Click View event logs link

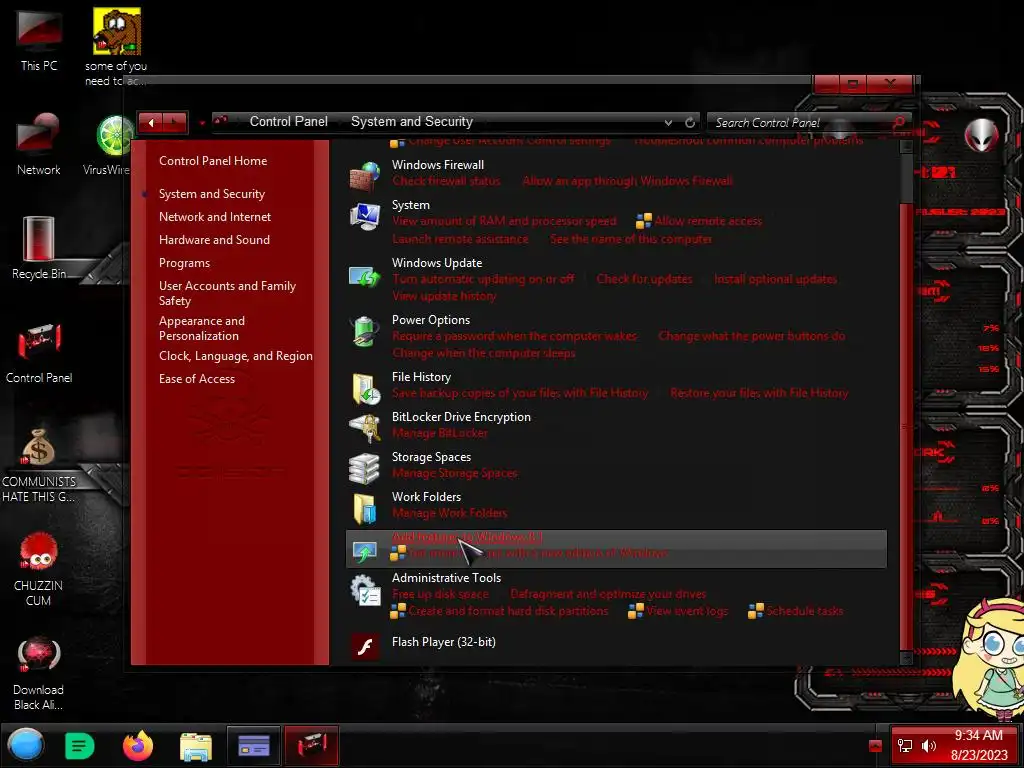pyautogui.click(x=687, y=611)
